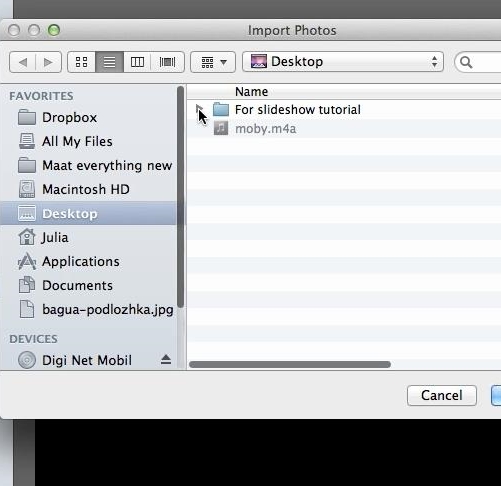Go forward using the right arrow
Image resolution: width=501 pixels, height=486 pixels.
(x=48, y=62)
